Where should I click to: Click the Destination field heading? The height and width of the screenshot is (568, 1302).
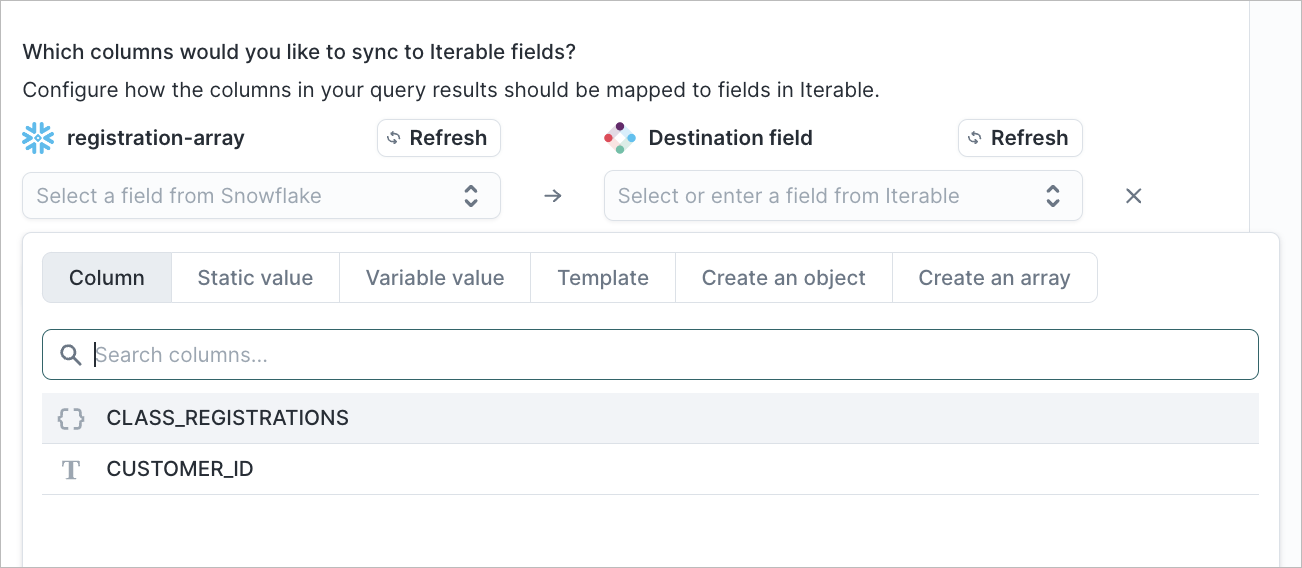[731, 138]
